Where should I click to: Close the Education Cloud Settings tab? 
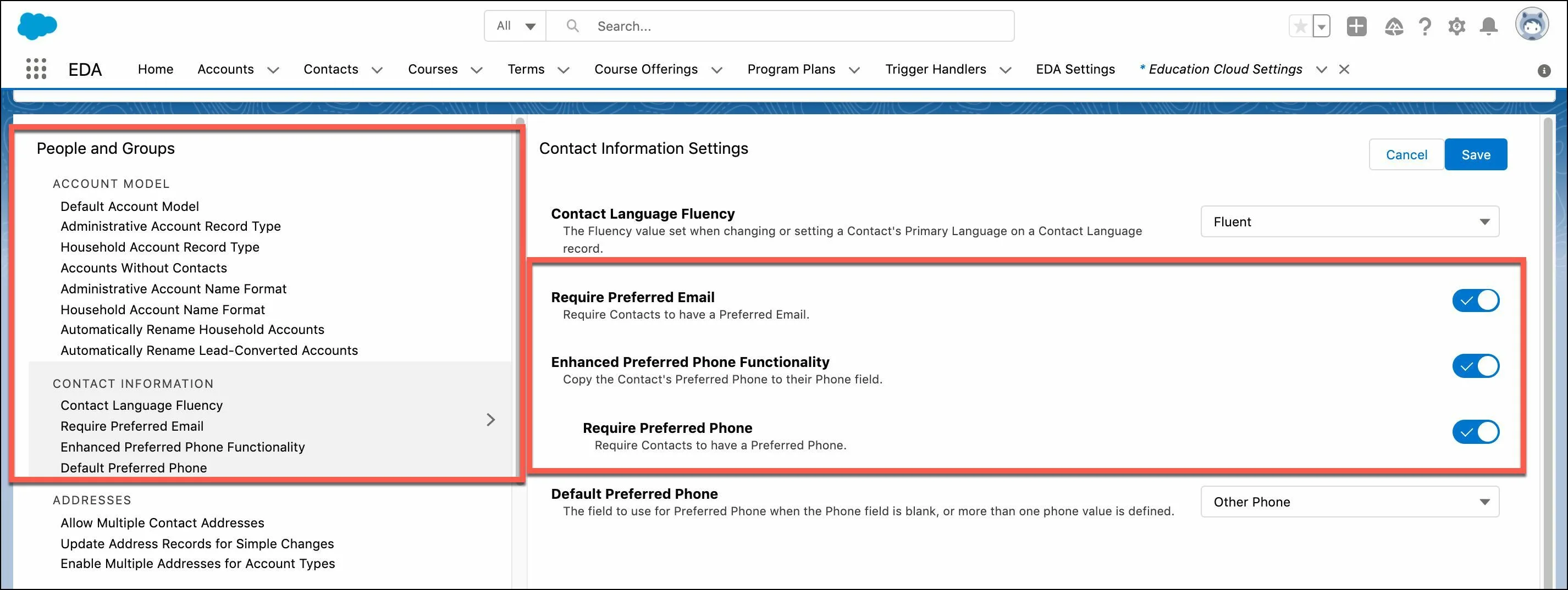[1344, 69]
